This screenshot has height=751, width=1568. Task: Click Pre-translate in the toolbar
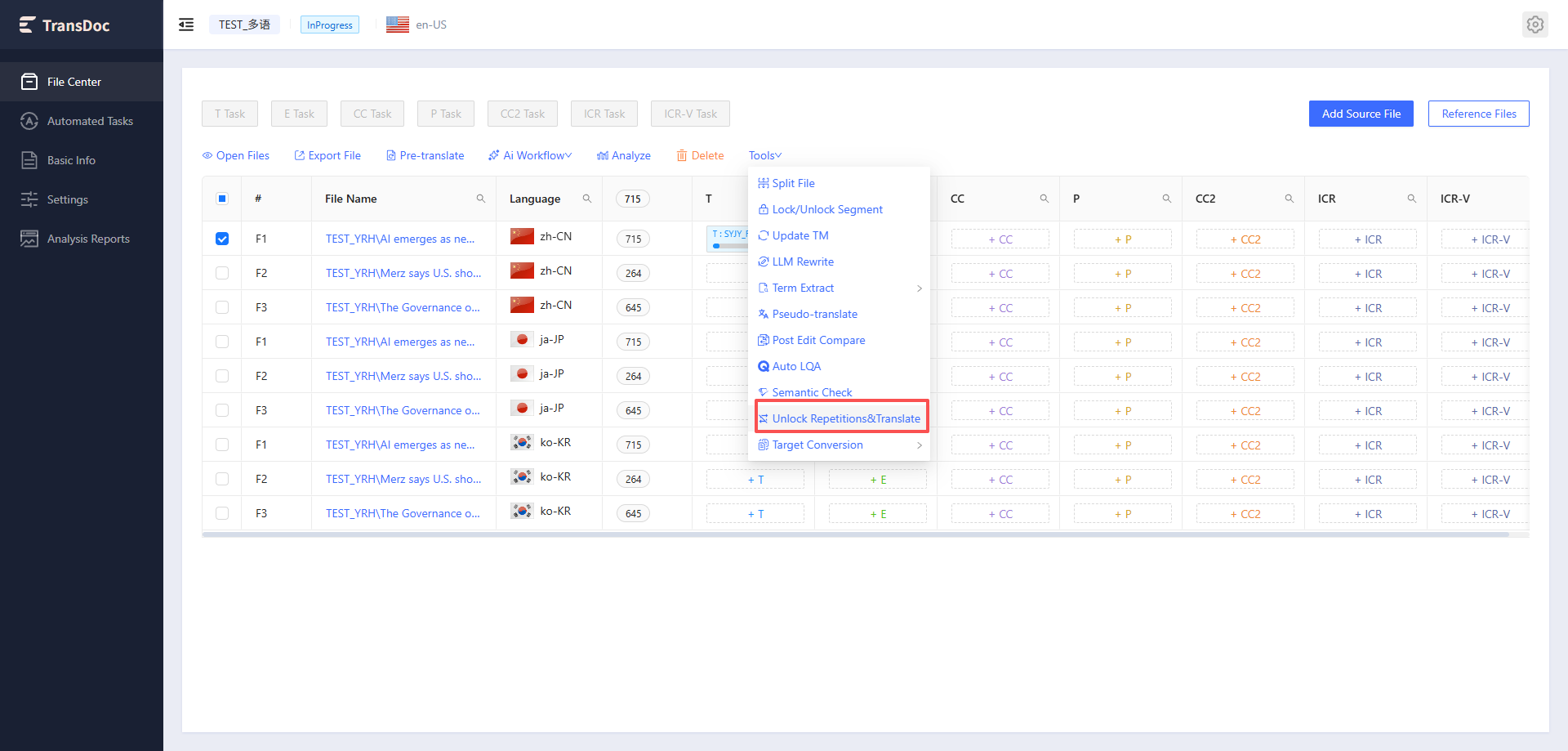[425, 155]
